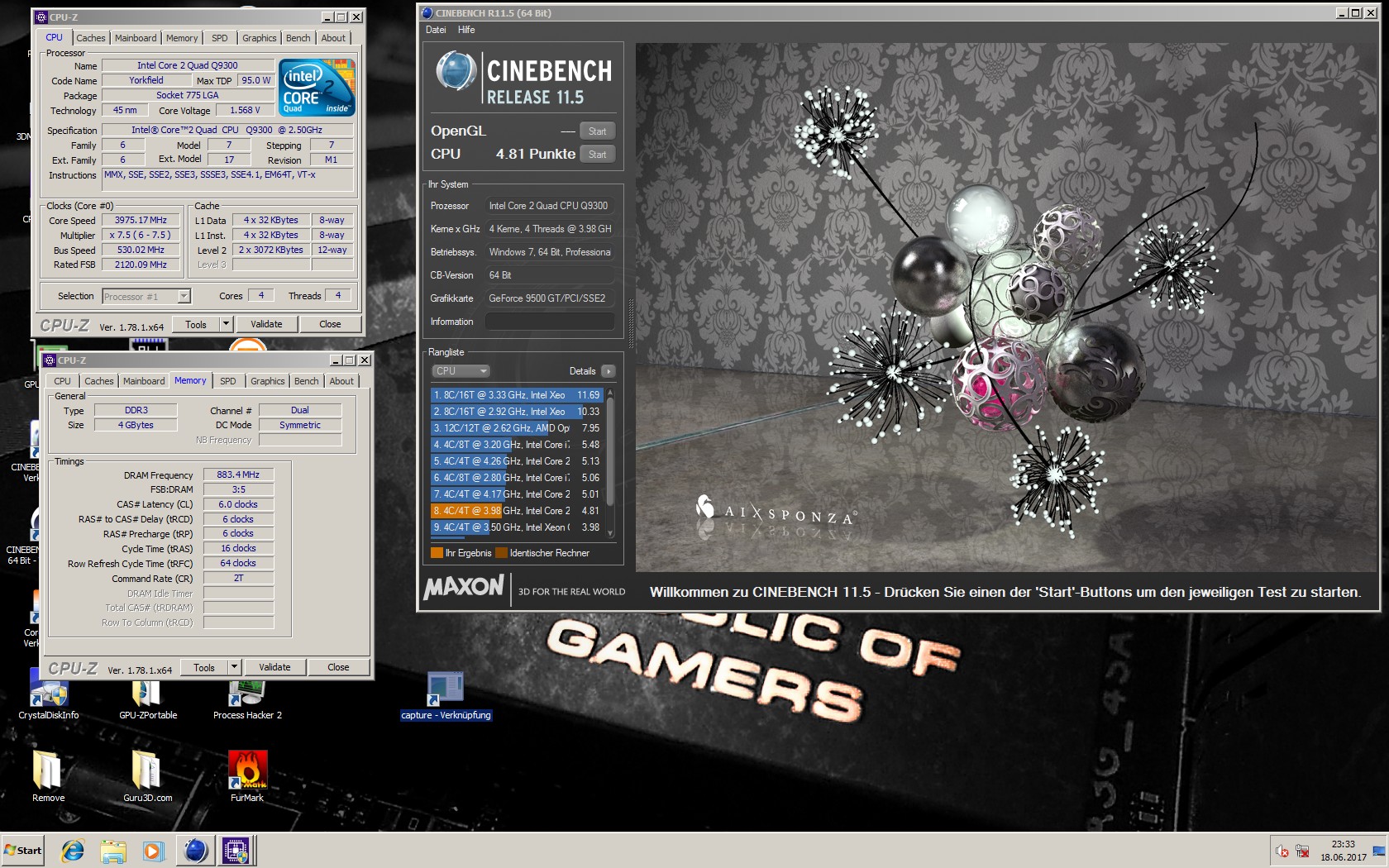1389x868 pixels.
Task: Open CPU tab in Memory CPU-Z window
Action: (x=62, y=381)
